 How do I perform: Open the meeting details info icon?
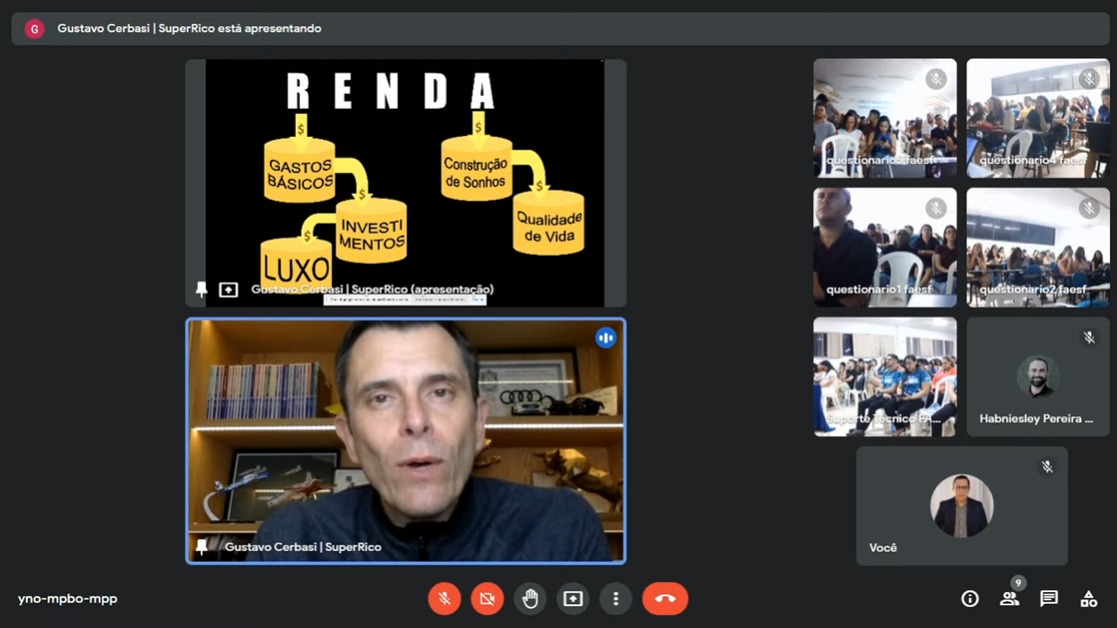(970, 599)
